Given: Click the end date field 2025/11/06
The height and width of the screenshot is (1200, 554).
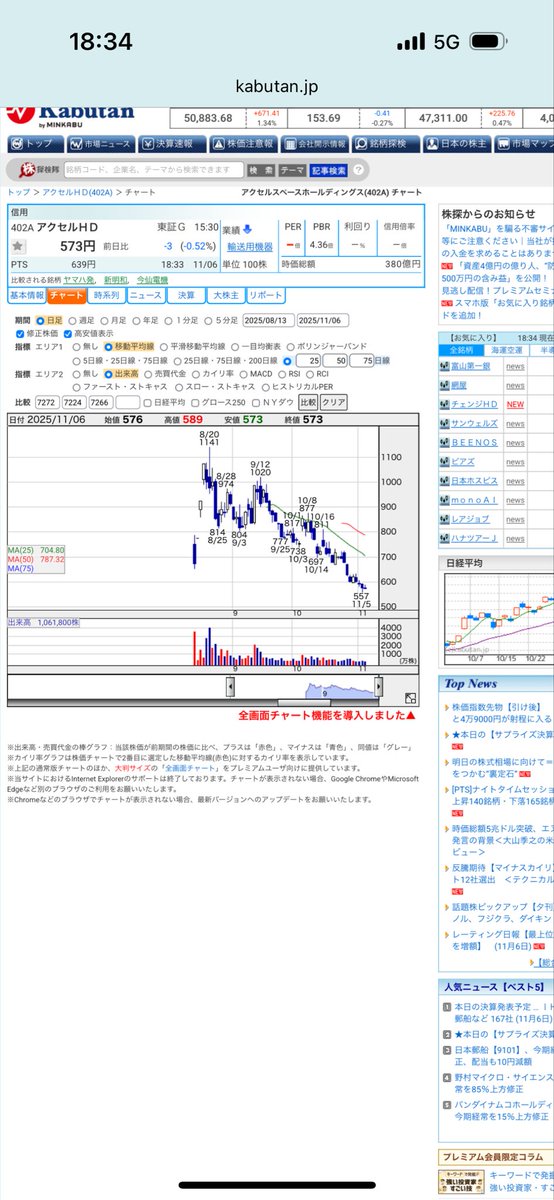Looking at the screenshot, I should tap(321, 319).
